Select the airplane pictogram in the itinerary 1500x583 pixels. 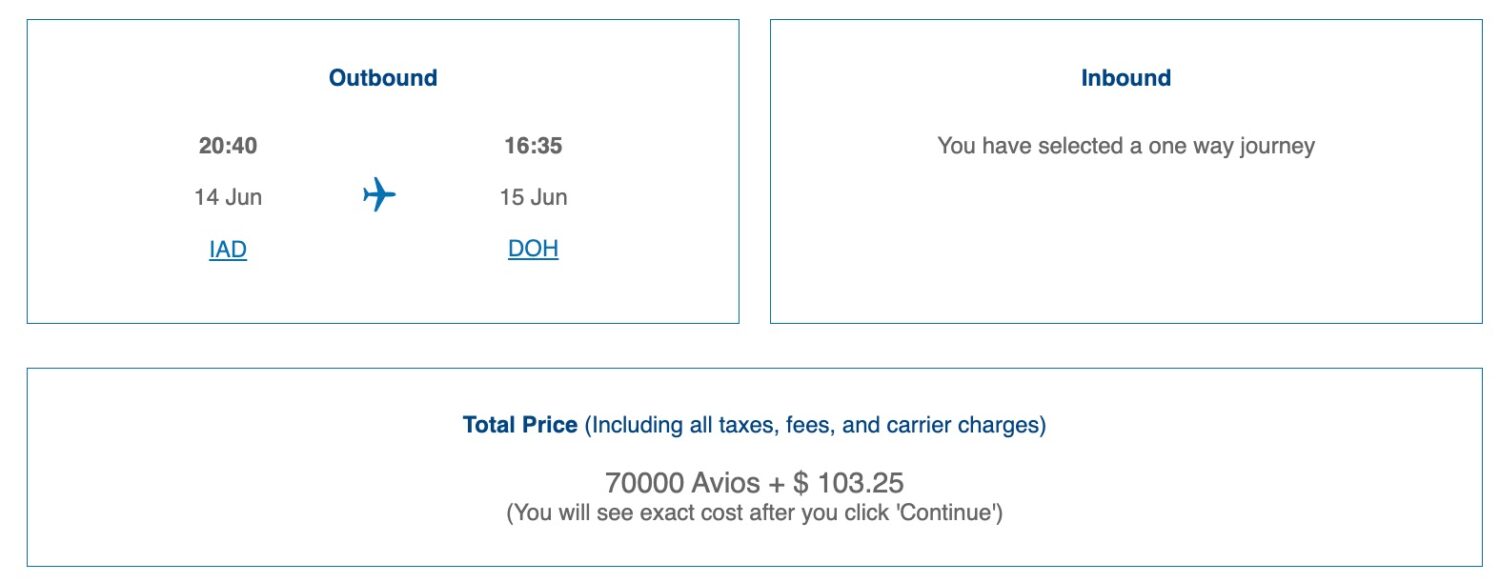pos(380,194)
